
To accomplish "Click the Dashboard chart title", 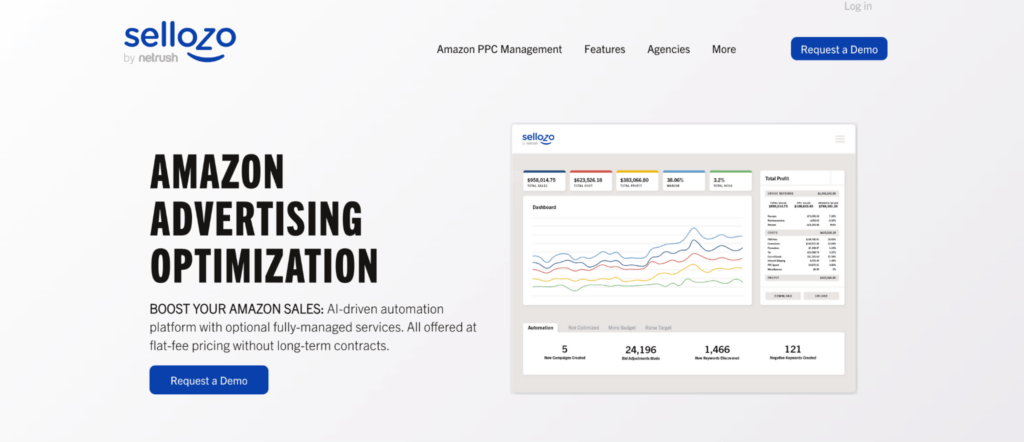I will [544, 207].
